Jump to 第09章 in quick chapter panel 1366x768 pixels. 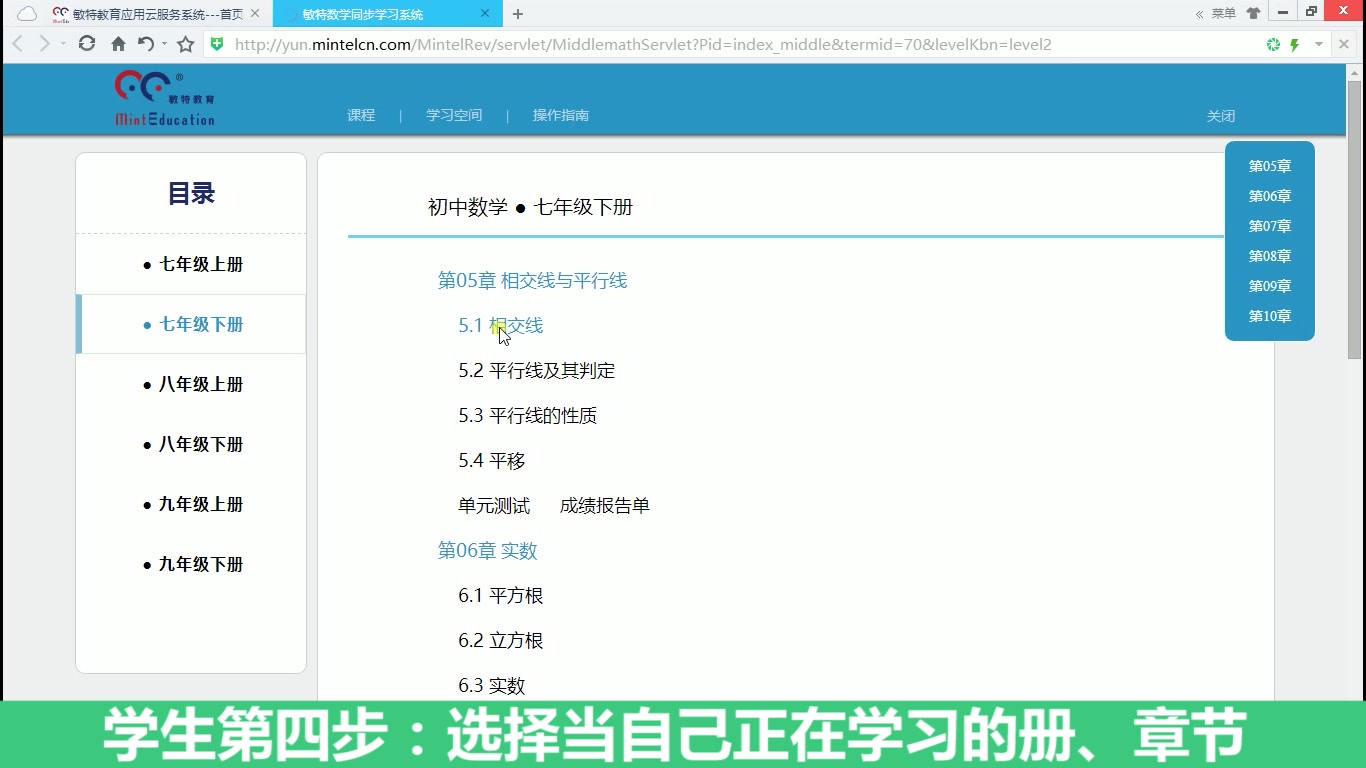tap(1270, 286)
